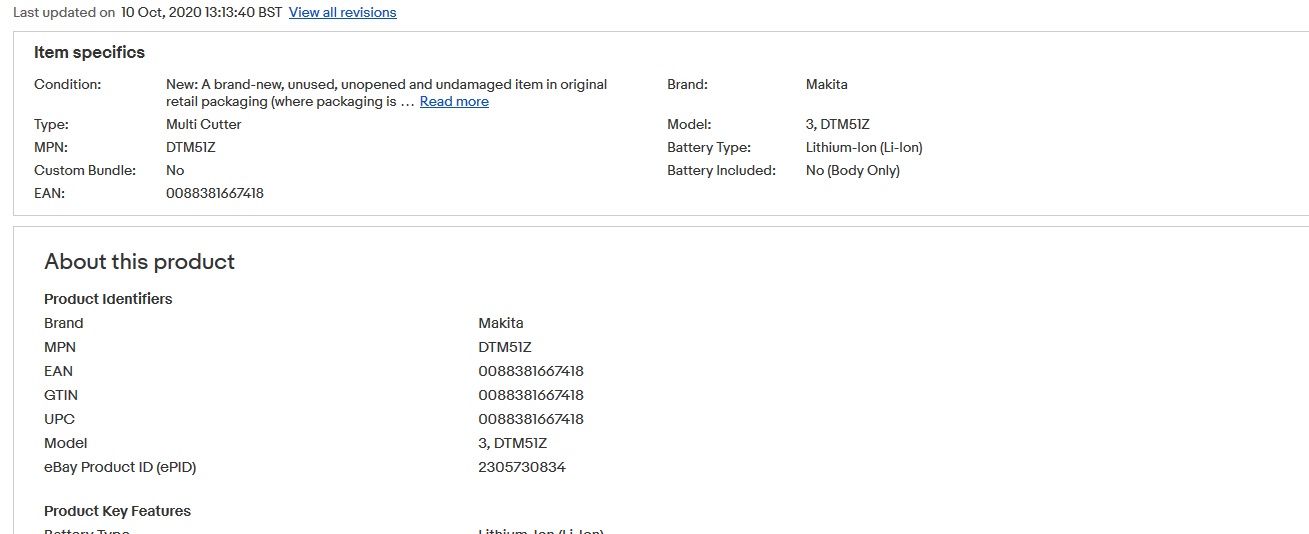Open the View all revisions link
This screenshot has width=1309, height=534.
pyautogui.click(x=342, y=13)
